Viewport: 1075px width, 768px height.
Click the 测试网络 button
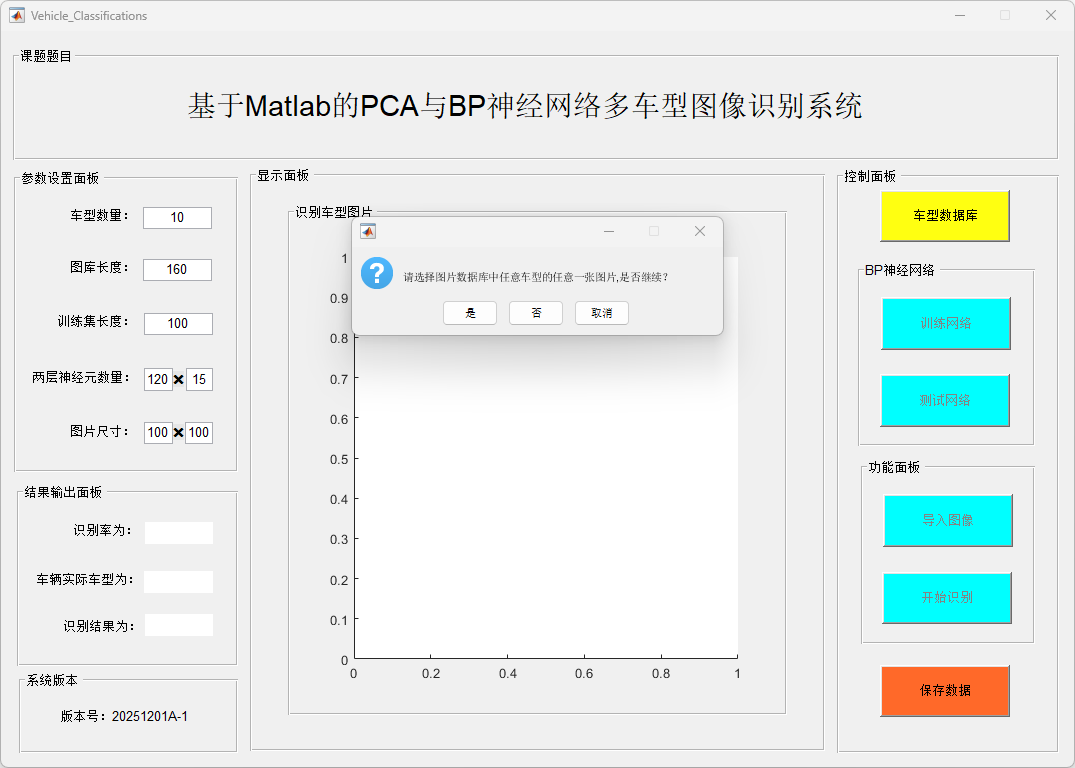[x=945, y=400]
